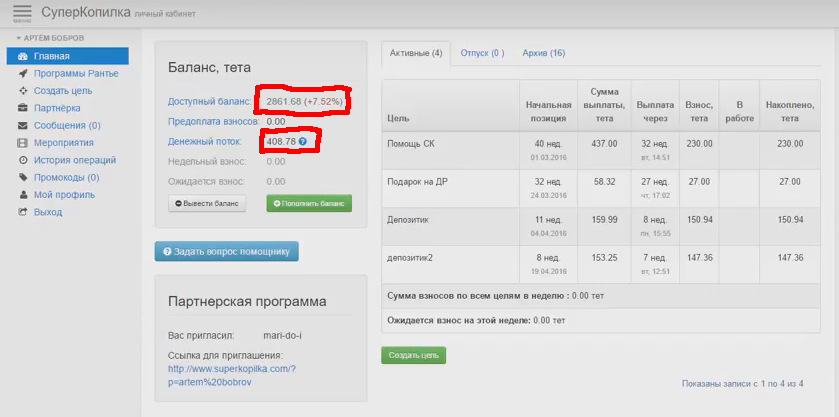Click the Доступный баланс link
Screen dimensions: 839x417
click(209, 102)
